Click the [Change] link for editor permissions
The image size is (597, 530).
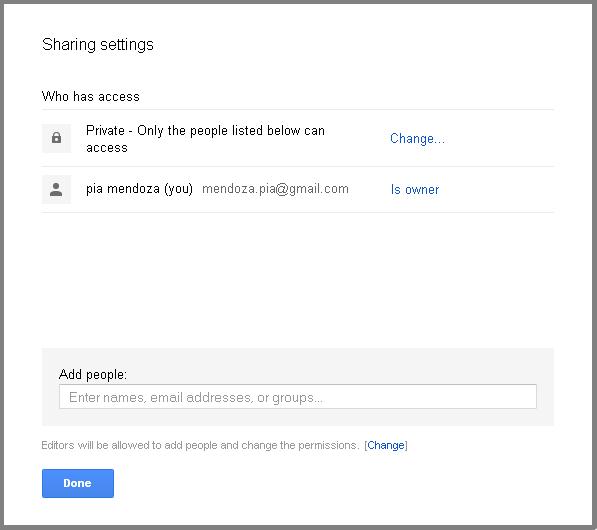(386, 445)
